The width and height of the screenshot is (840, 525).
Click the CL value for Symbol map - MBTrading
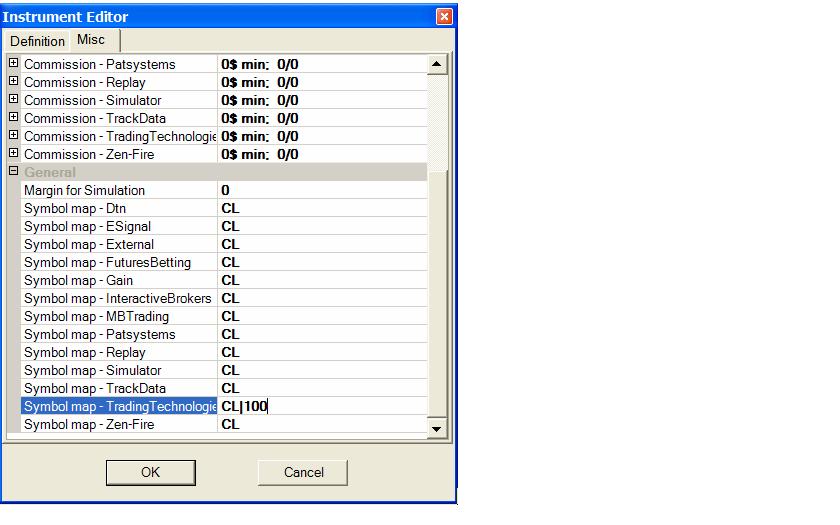pyautogui.click(x=230, y=316)
